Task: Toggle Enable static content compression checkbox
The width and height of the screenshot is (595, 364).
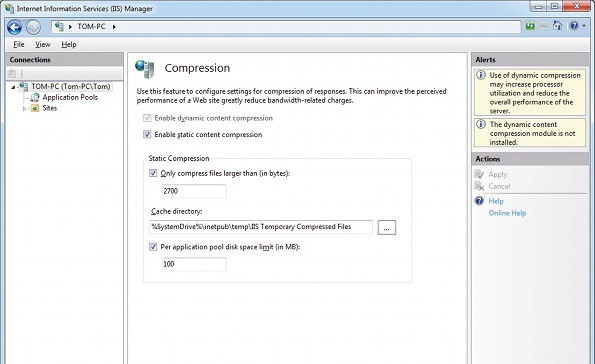Action: pos(147,134)
